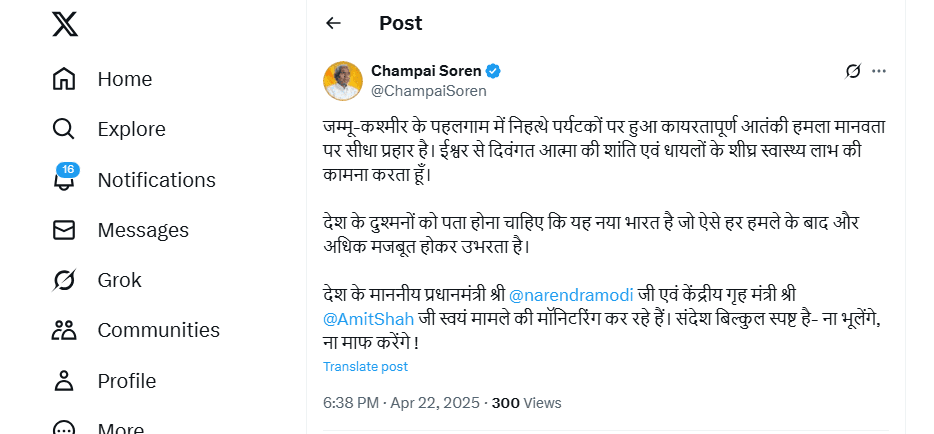Open the Profile person icon
Image resolution: width=934 pixels, height=434 pixels.
(64, 381)
